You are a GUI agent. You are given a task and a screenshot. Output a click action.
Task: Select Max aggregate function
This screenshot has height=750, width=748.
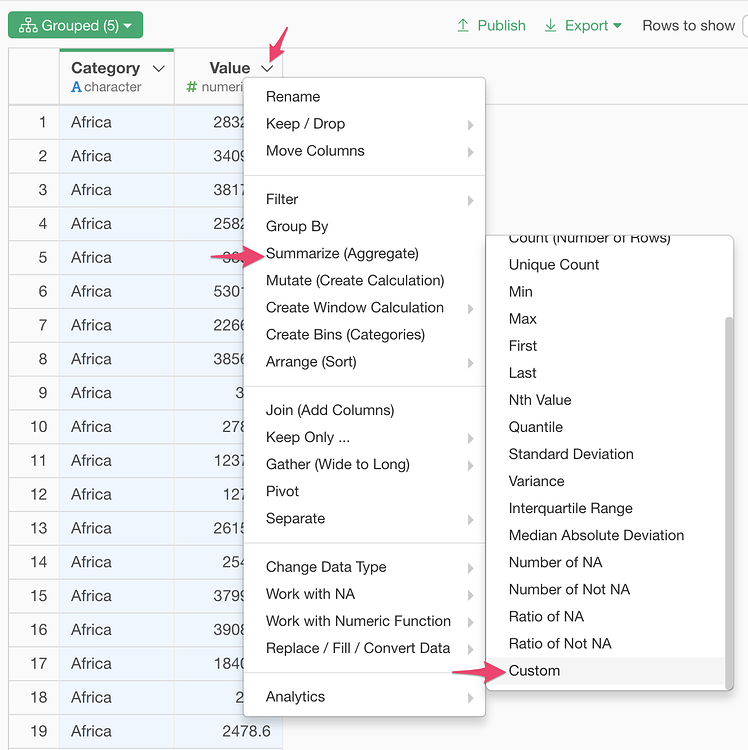pyautogui.click(x=605, y=319)
